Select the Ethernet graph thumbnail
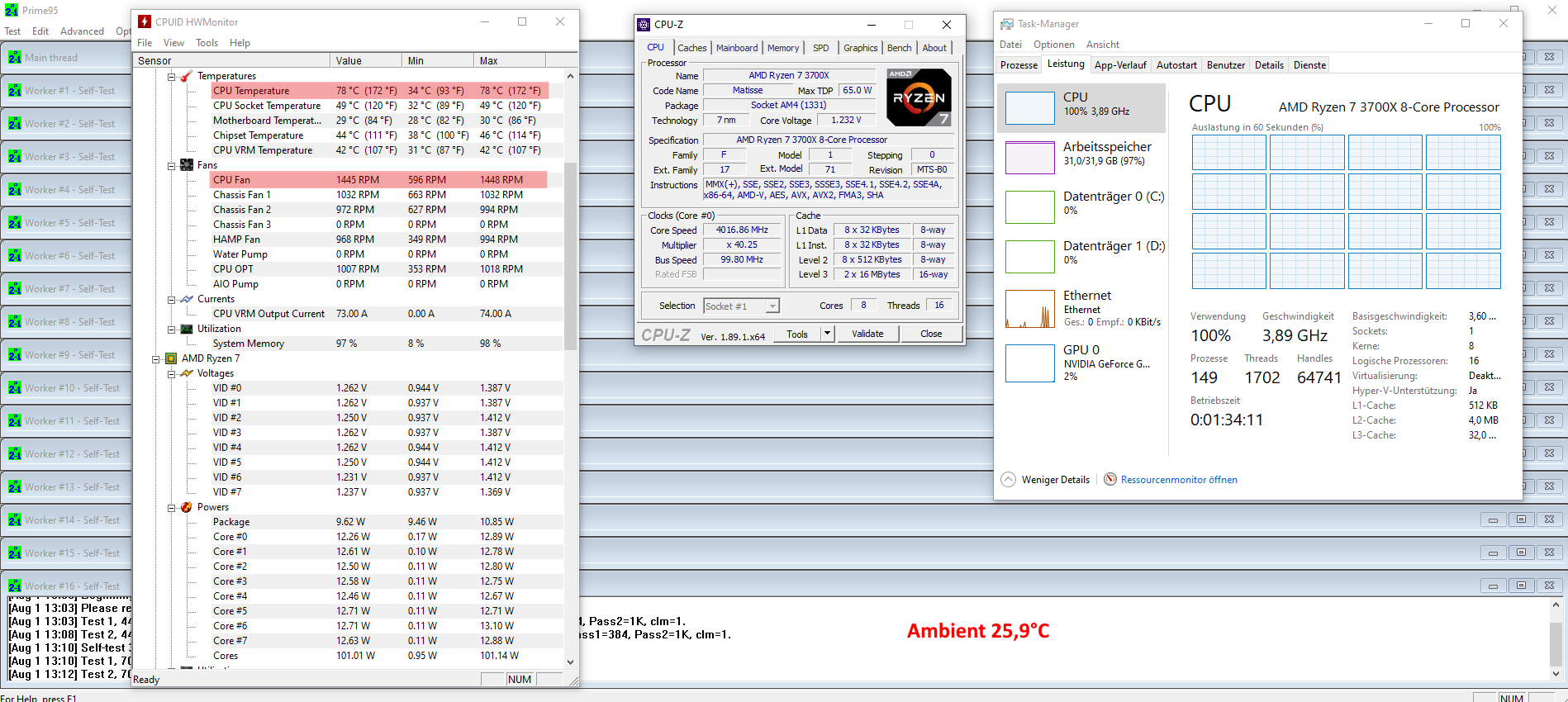 click(x=1029, y=309)
